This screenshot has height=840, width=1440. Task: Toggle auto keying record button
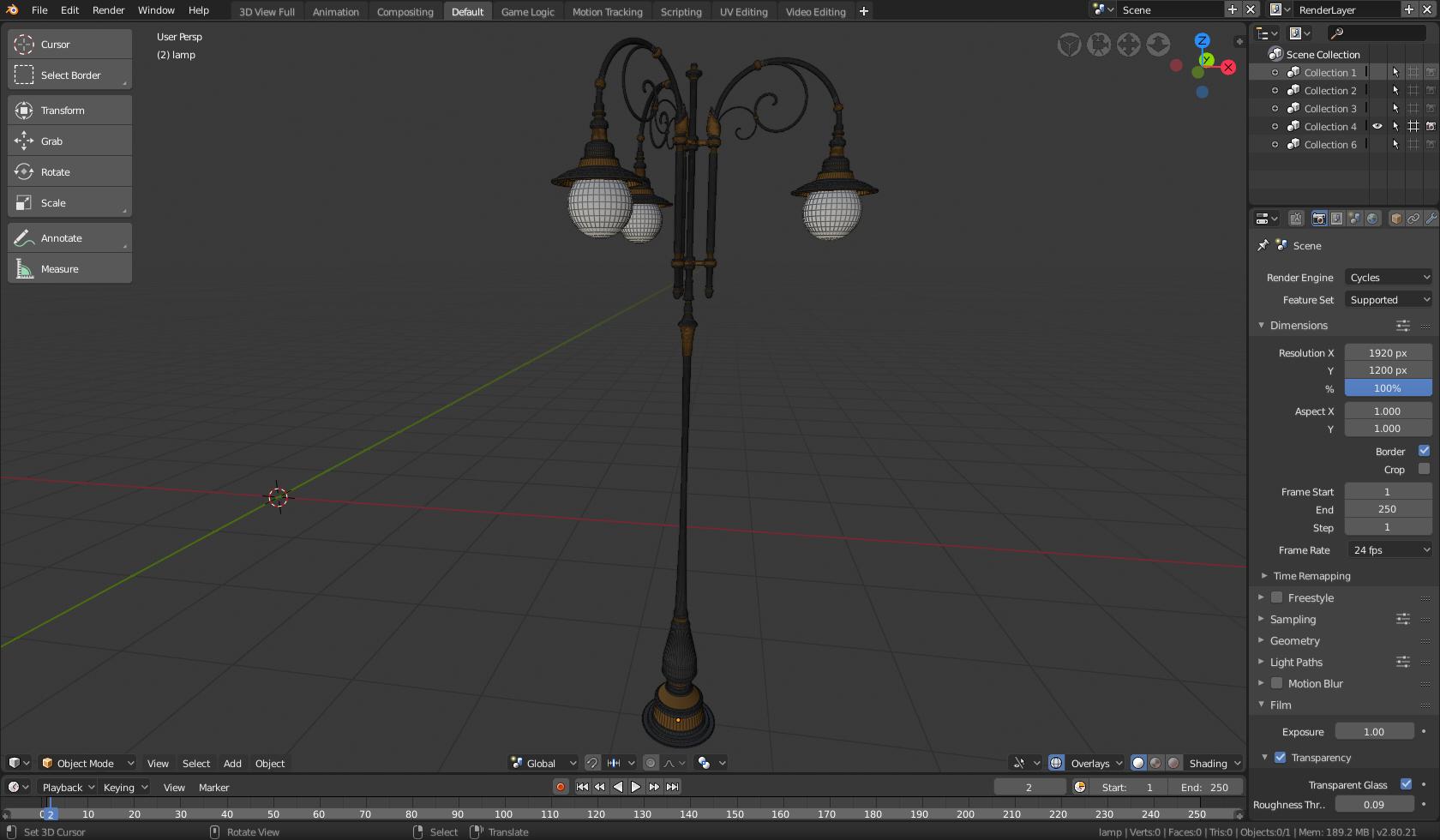[x=561, y=787]
